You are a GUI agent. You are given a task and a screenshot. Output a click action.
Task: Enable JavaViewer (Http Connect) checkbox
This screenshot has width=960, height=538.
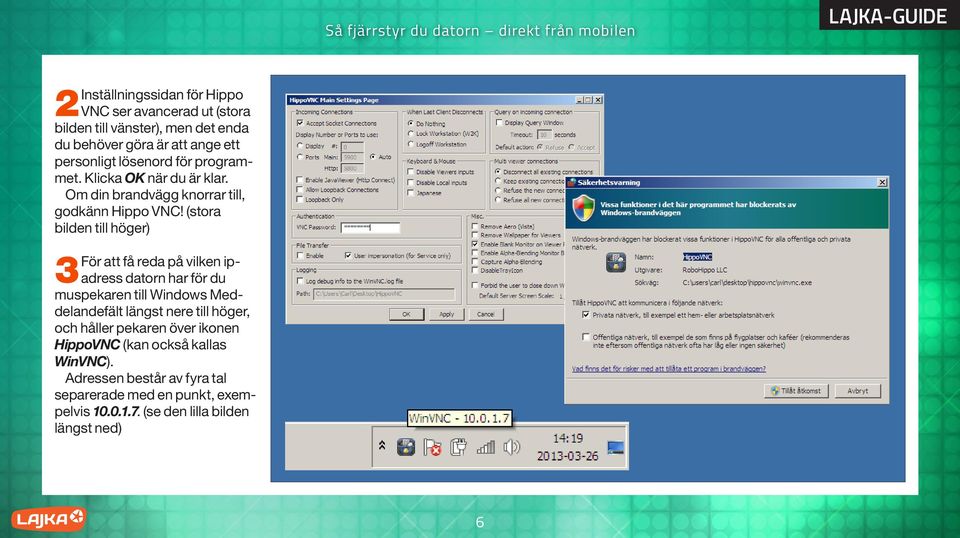point(299,180)
